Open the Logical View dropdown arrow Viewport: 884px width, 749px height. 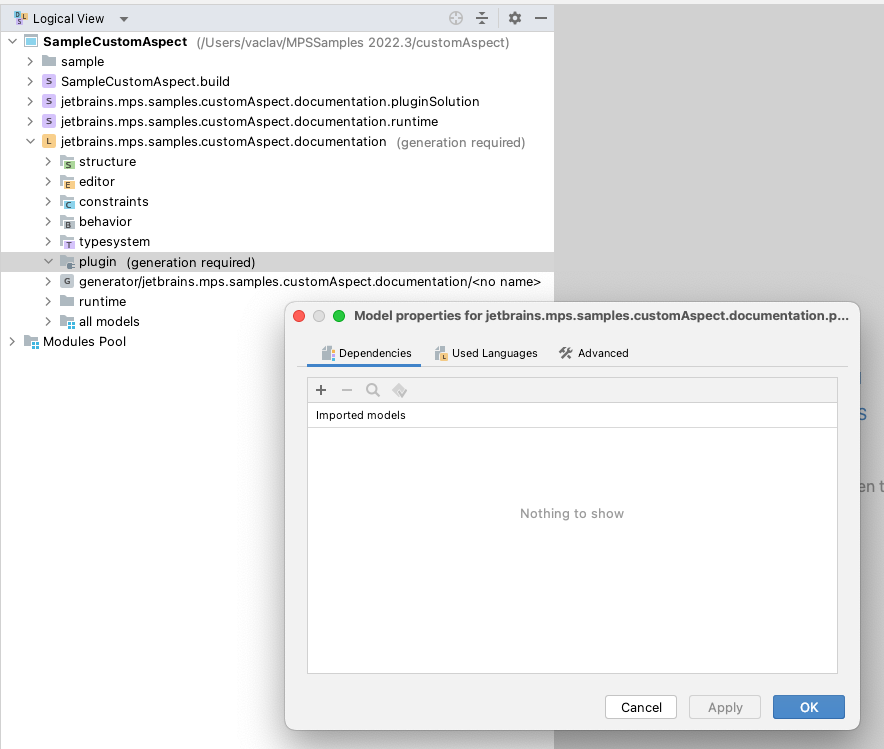coord(124,19)
